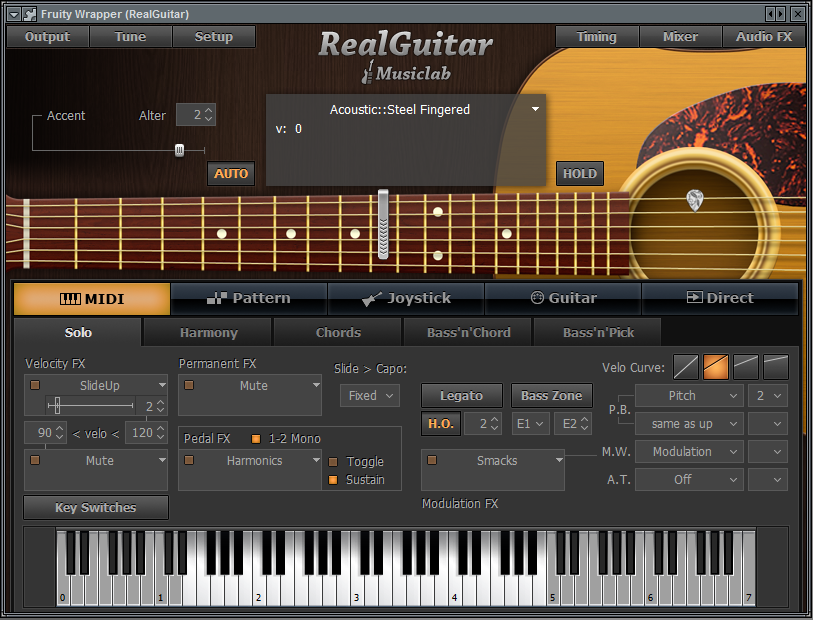This screenshot has height=620, width=813.
Task: Enable the Permanent FX Mute checkbox
Action: [189, 385]
